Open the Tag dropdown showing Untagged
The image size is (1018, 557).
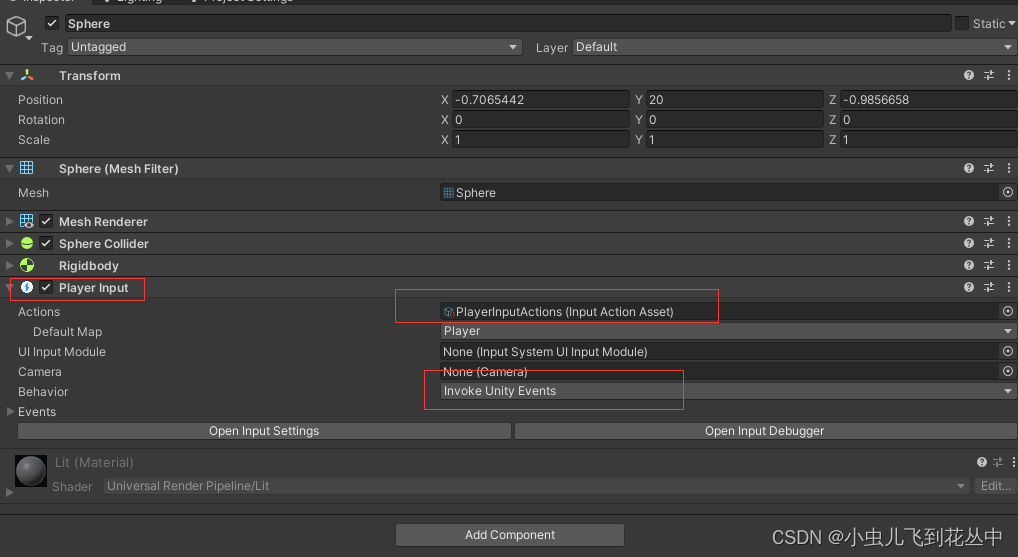295,47
